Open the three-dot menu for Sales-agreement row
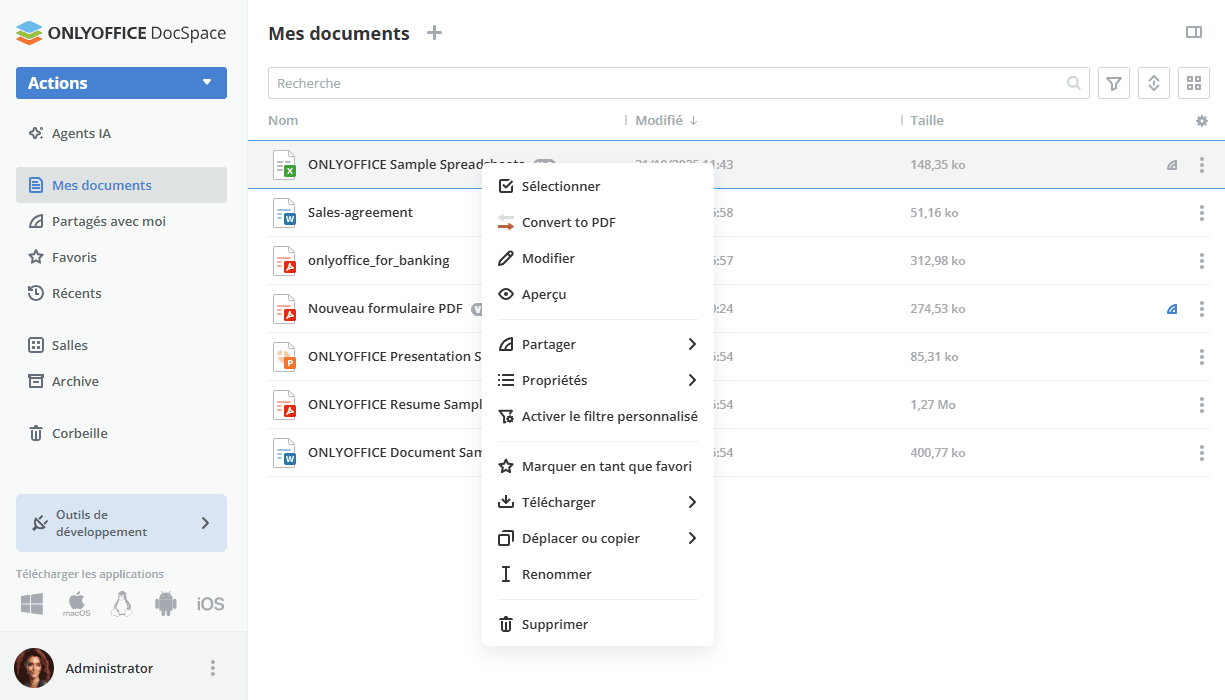The width and height of the screenshot is (1225, 700). pos(1201,213)
